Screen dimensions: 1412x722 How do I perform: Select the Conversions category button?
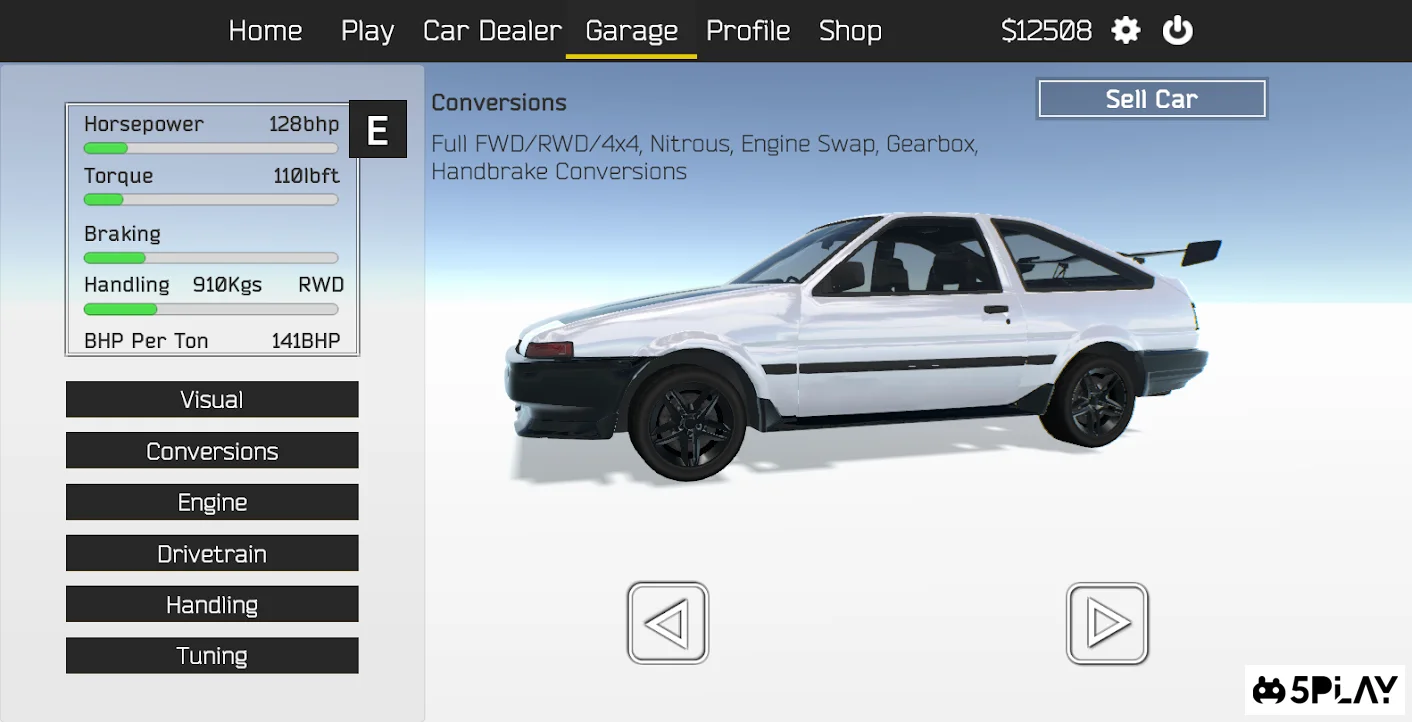pos(212,451)
